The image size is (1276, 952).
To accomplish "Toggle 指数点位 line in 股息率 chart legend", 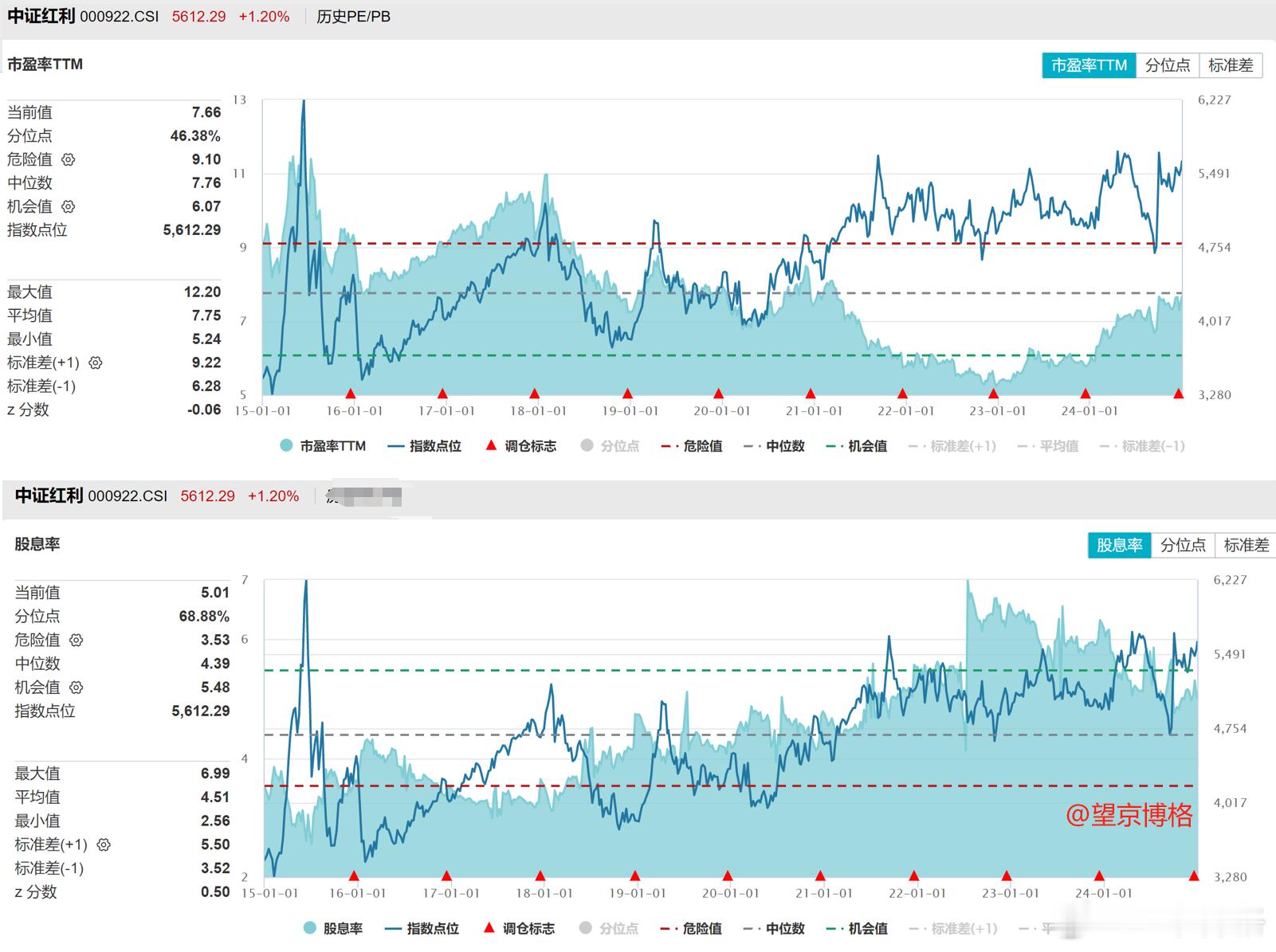I will tap(422, 928).
